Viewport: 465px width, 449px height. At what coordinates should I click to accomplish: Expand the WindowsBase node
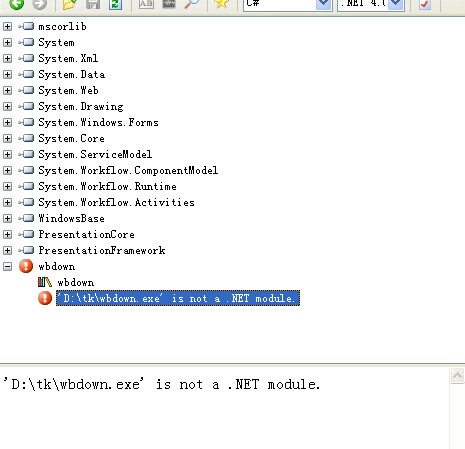click(7, 218)
